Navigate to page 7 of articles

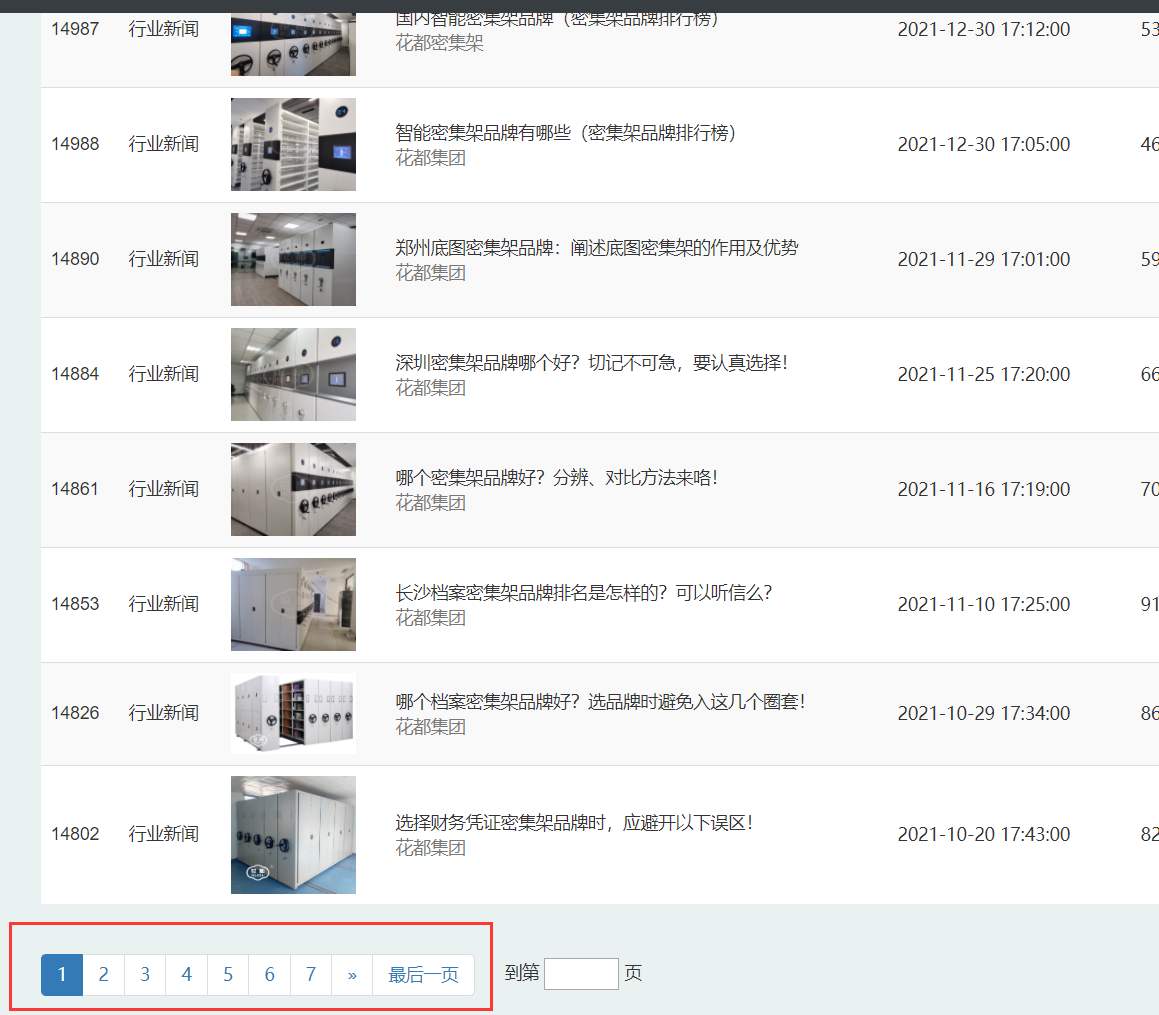point(310,974)
